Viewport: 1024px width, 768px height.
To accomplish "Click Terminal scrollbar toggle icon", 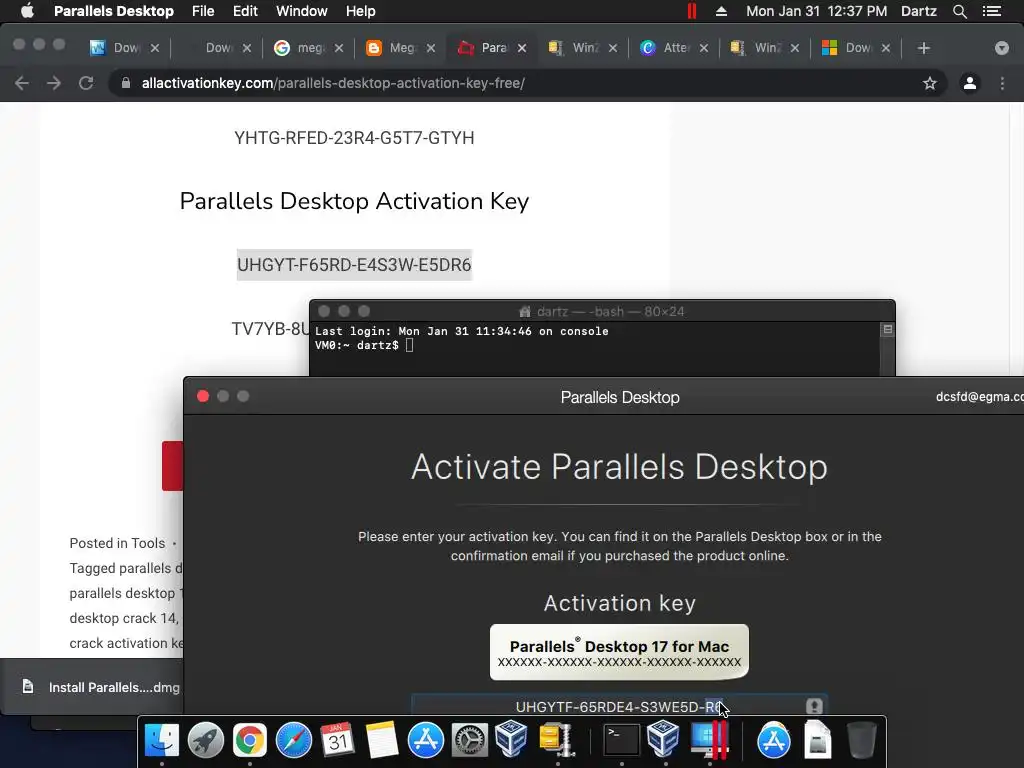I will [x=888, y=330].
